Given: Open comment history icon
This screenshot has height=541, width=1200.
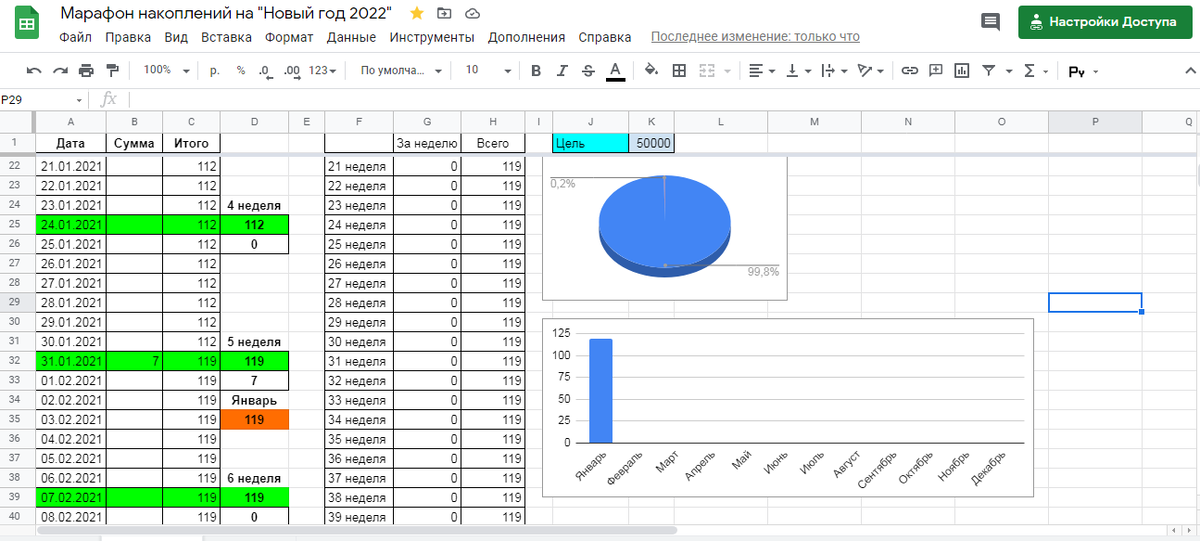Looking at the screenshot, I should [x=990, y=21].
